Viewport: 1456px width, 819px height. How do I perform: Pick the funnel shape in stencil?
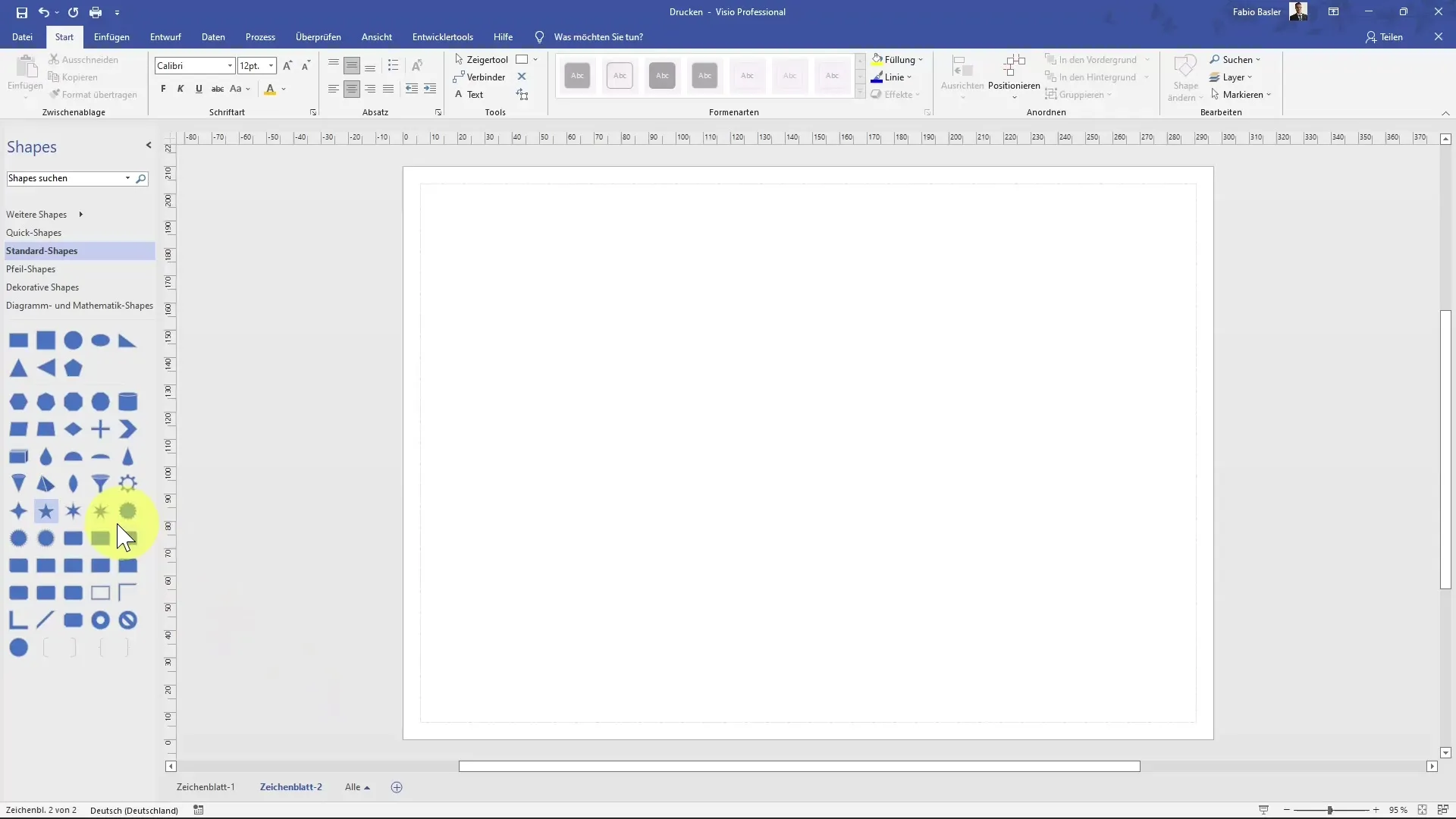pos(101,483)
